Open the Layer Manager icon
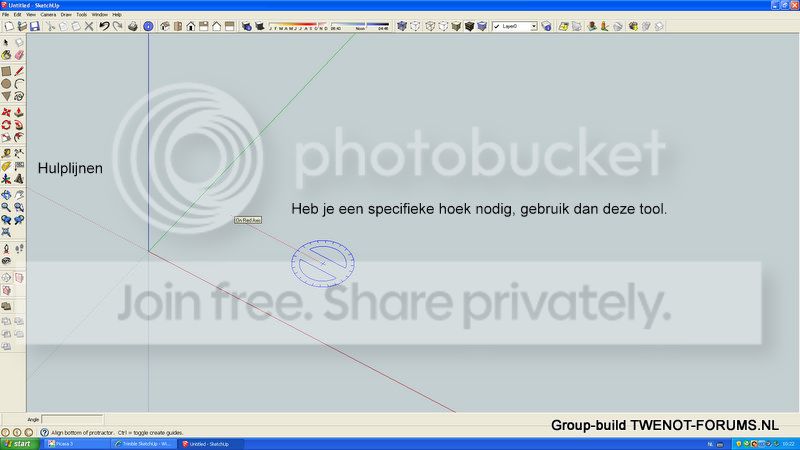The width and height of the screenshot is (800, 450). [546, 26]
